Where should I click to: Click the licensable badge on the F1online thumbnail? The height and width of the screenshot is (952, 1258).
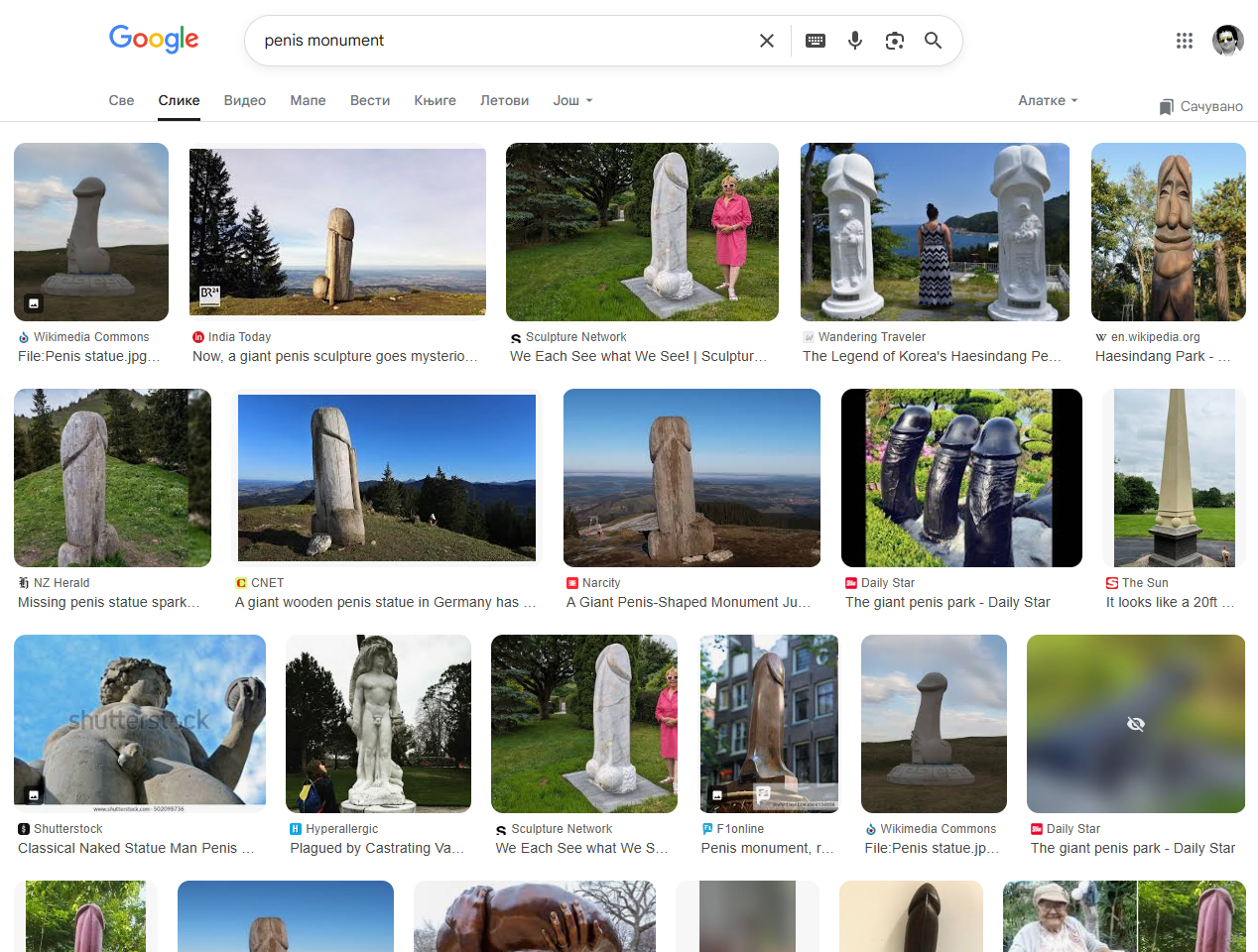[717, 794]
